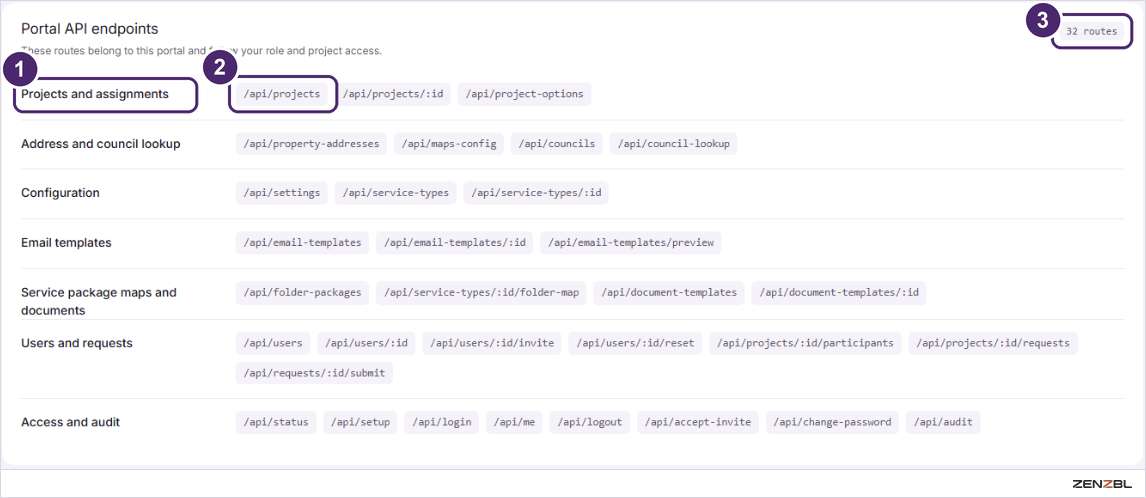
Task: Click the /api/projects/:id/requests chip
Action: click(993, 343)
